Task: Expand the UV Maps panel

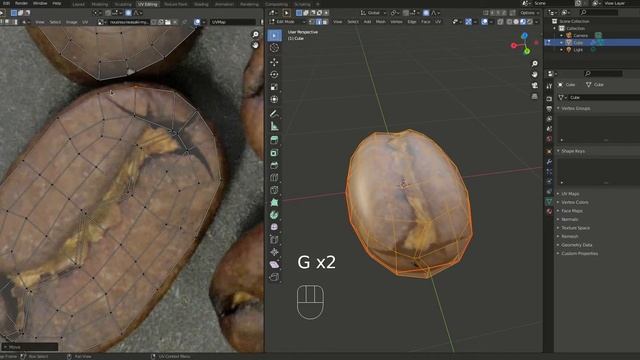Action: 570,194
